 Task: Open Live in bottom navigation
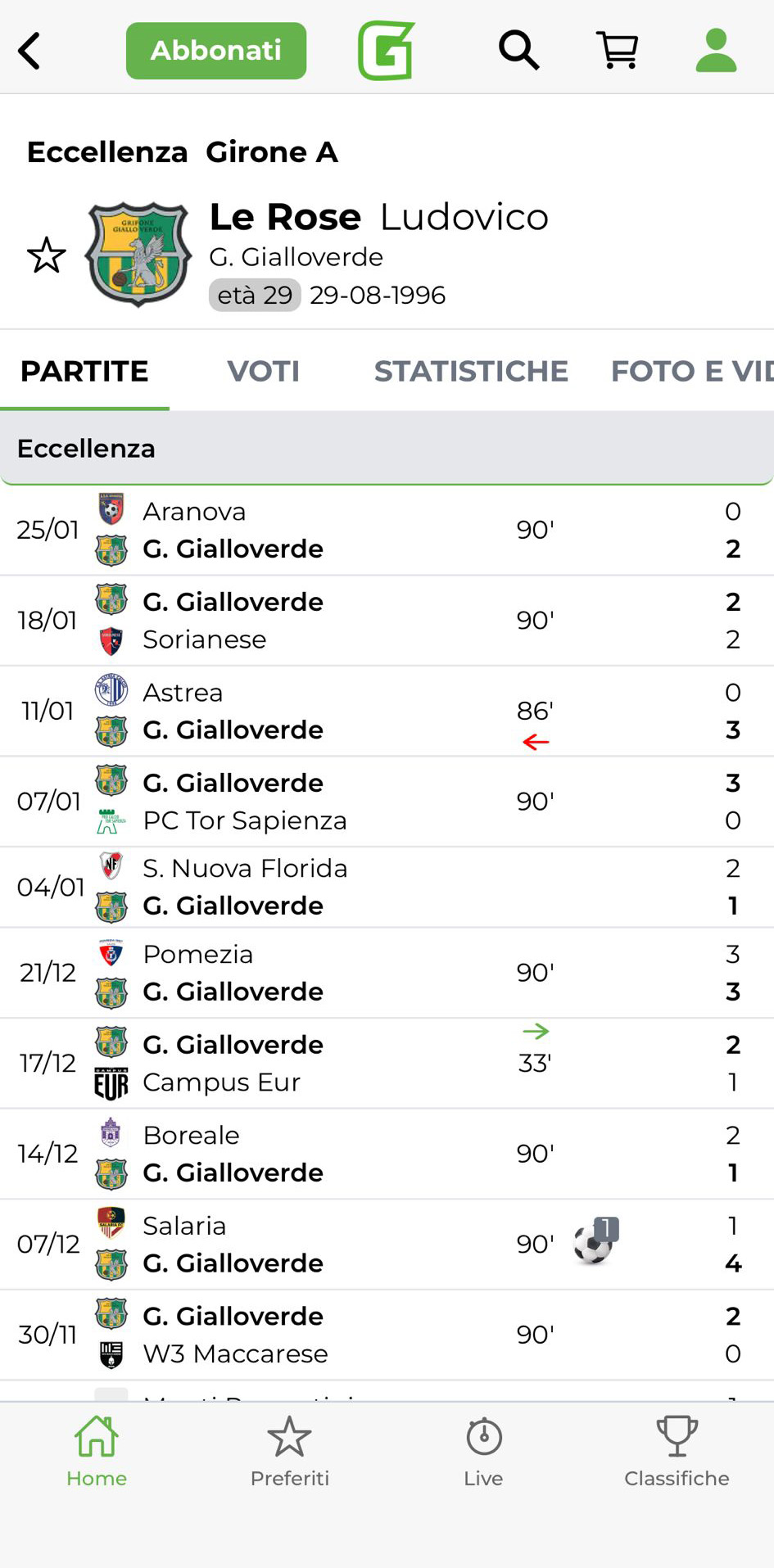click(483, 1451)
